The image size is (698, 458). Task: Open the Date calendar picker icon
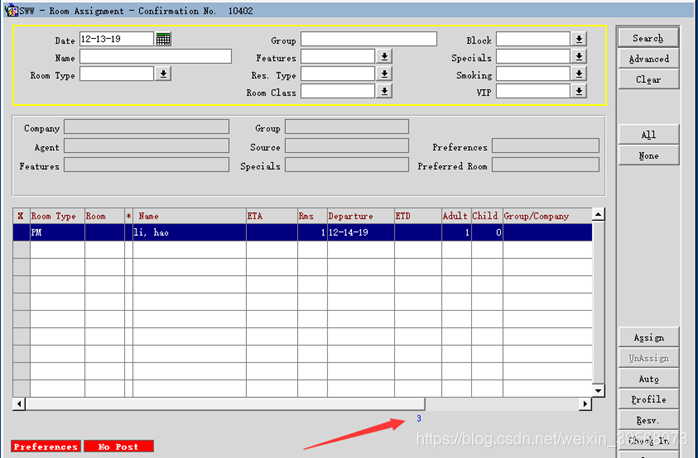pyautogui.click(x=163, y=39)
